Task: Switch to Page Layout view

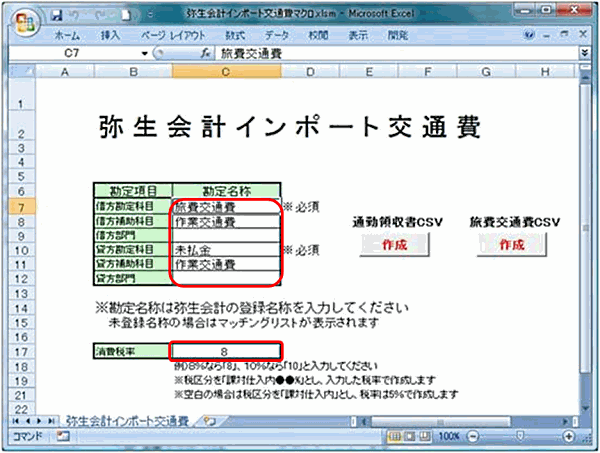Action: point(409,436)
